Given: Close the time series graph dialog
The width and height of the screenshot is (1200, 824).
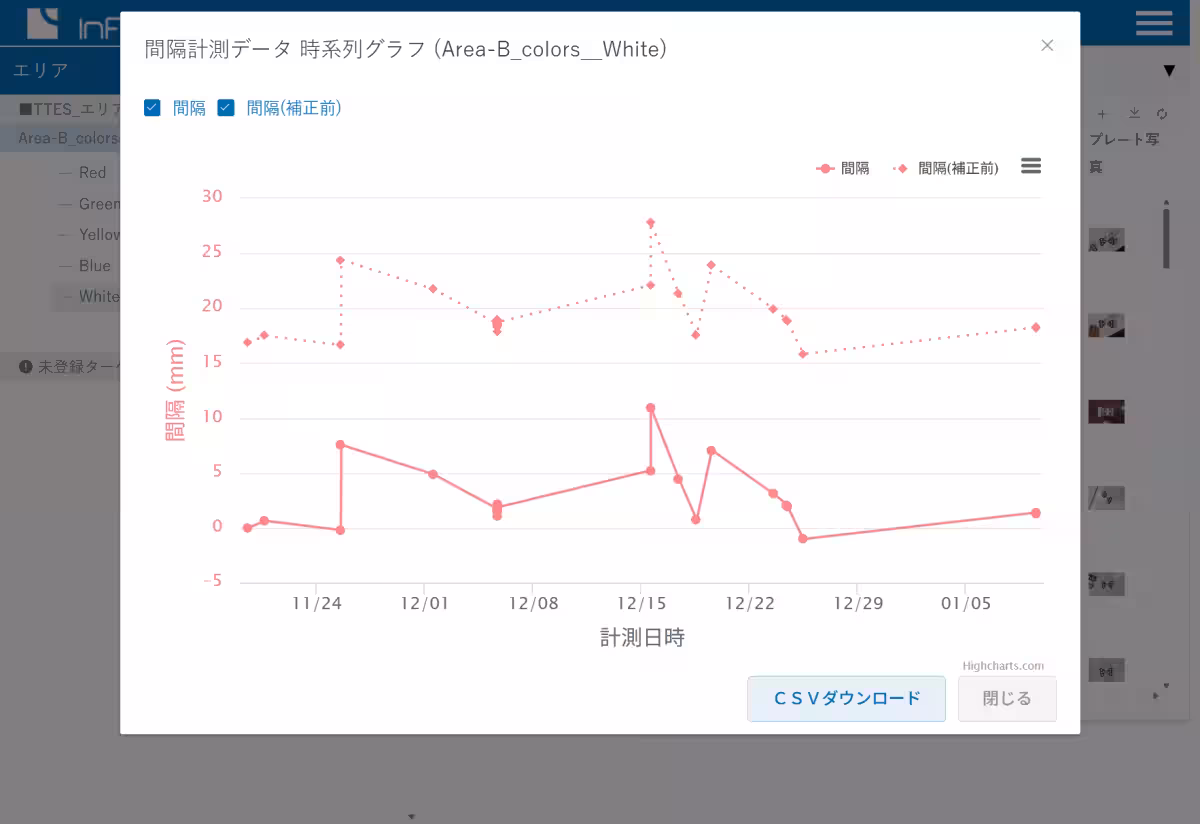Looking at the screenshot, I should [1047, 45].
